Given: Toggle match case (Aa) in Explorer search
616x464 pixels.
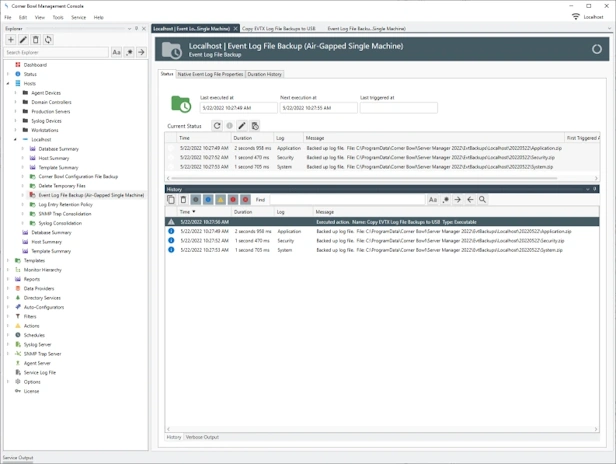Looking at the screenshot, I should (117, 52).
